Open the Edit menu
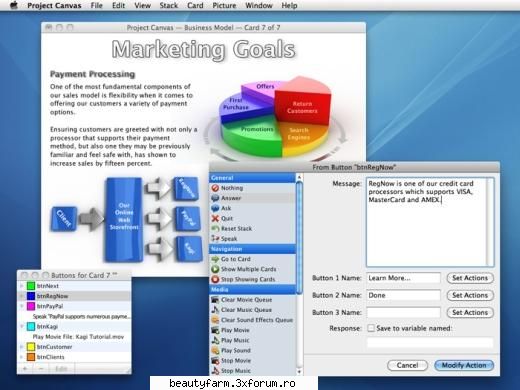 (118, 6)
